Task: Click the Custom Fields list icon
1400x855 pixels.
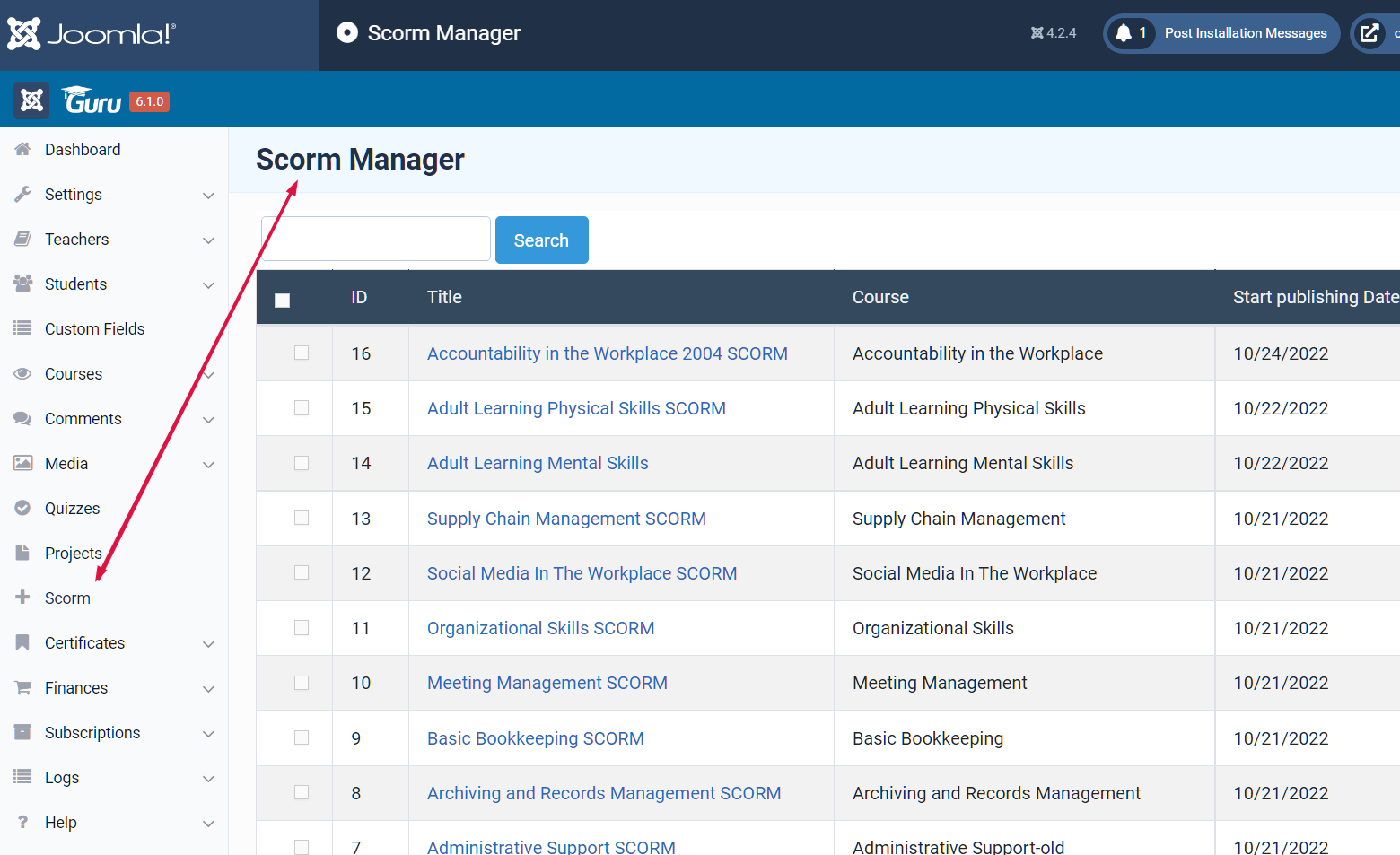Action: [x=22, y=328]
